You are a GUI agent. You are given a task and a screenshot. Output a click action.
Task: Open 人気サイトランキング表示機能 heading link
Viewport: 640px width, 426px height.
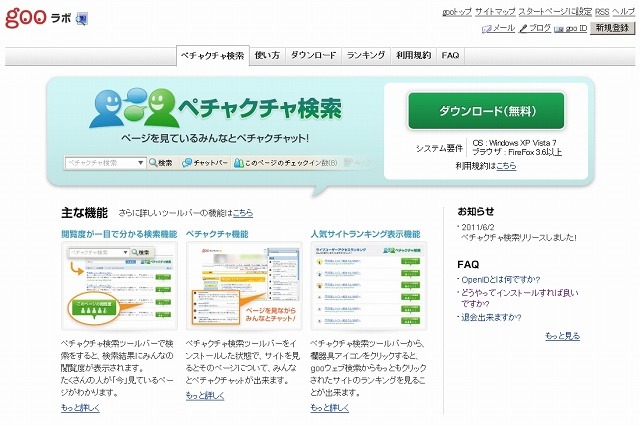tap(365, 234)
